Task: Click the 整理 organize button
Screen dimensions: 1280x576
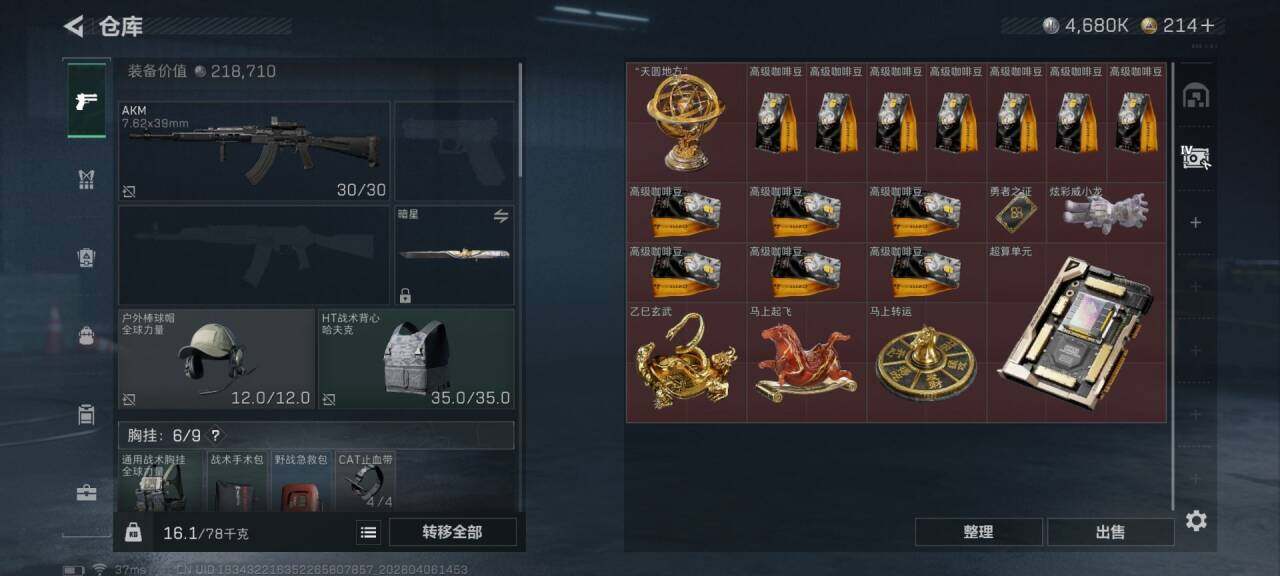Action: tap(978, 532)
